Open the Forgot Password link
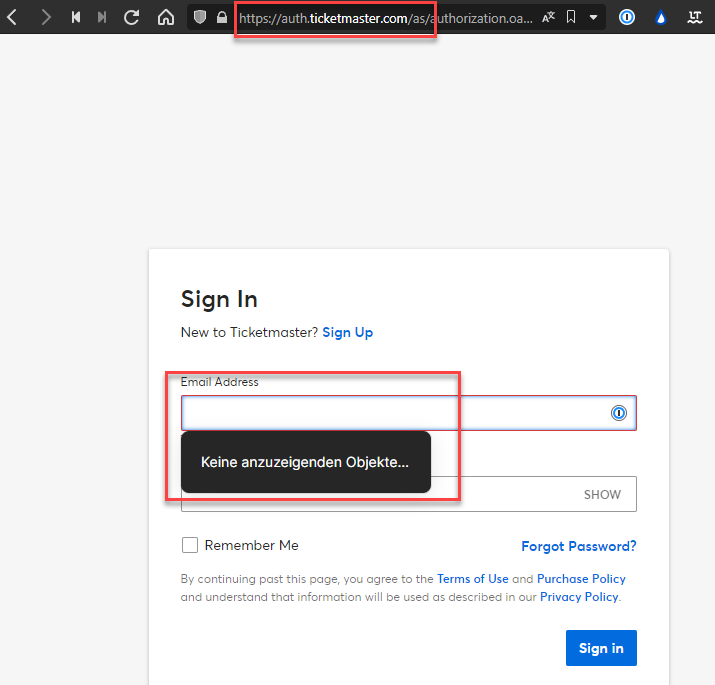 (578, 546)
